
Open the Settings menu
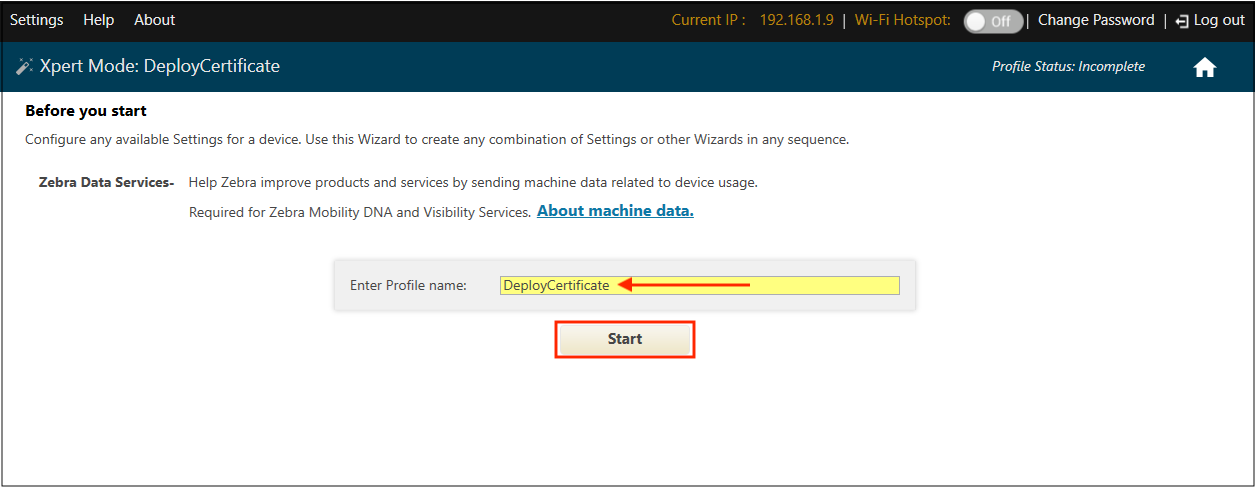point(36,20)
